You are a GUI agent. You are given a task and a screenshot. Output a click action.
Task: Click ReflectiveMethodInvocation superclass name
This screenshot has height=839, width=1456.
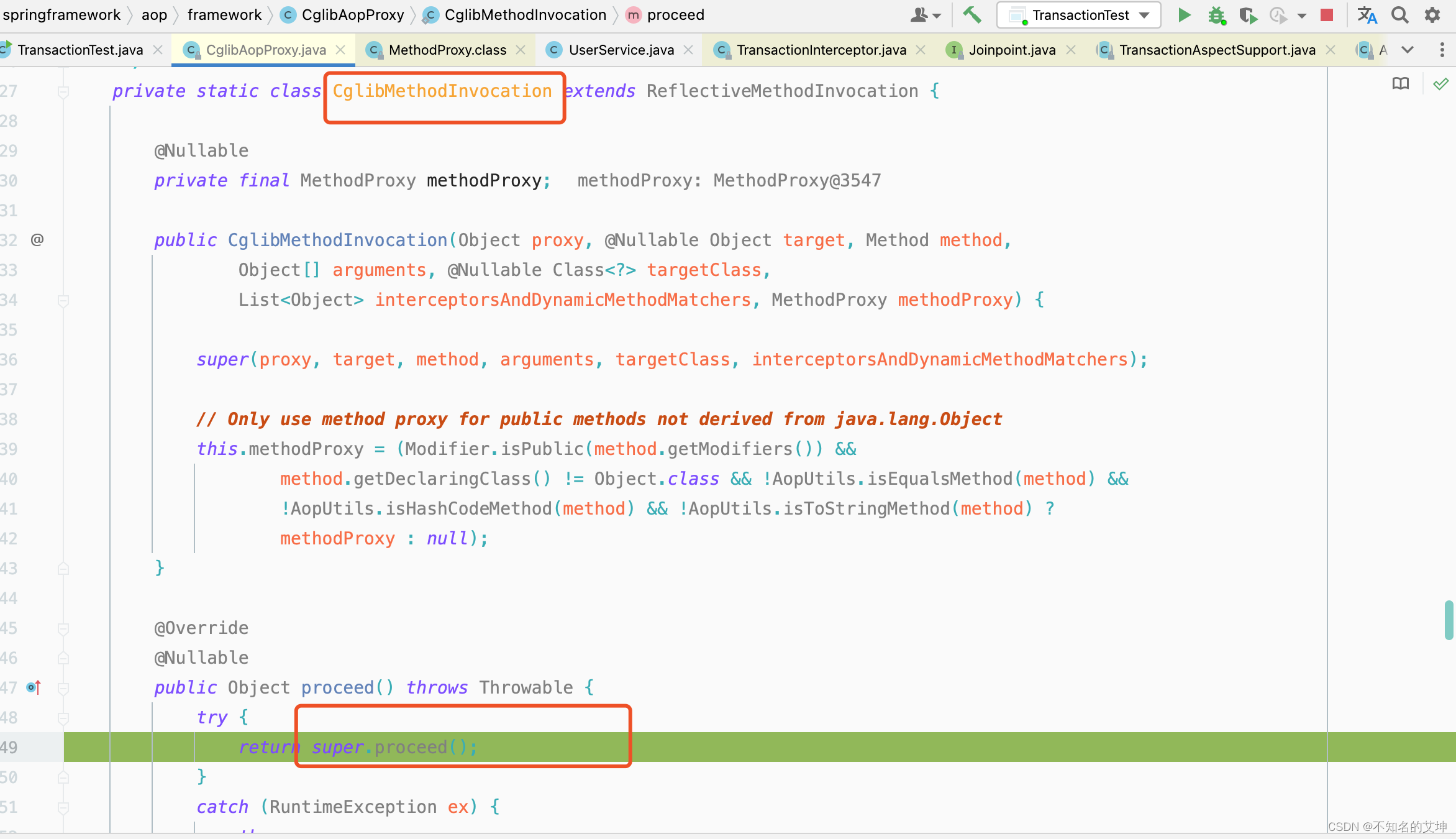point(782,91)
